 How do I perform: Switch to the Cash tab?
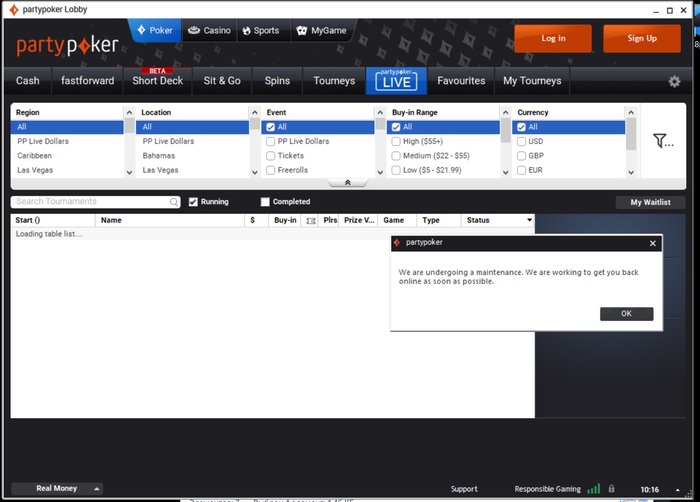(28, 81)
